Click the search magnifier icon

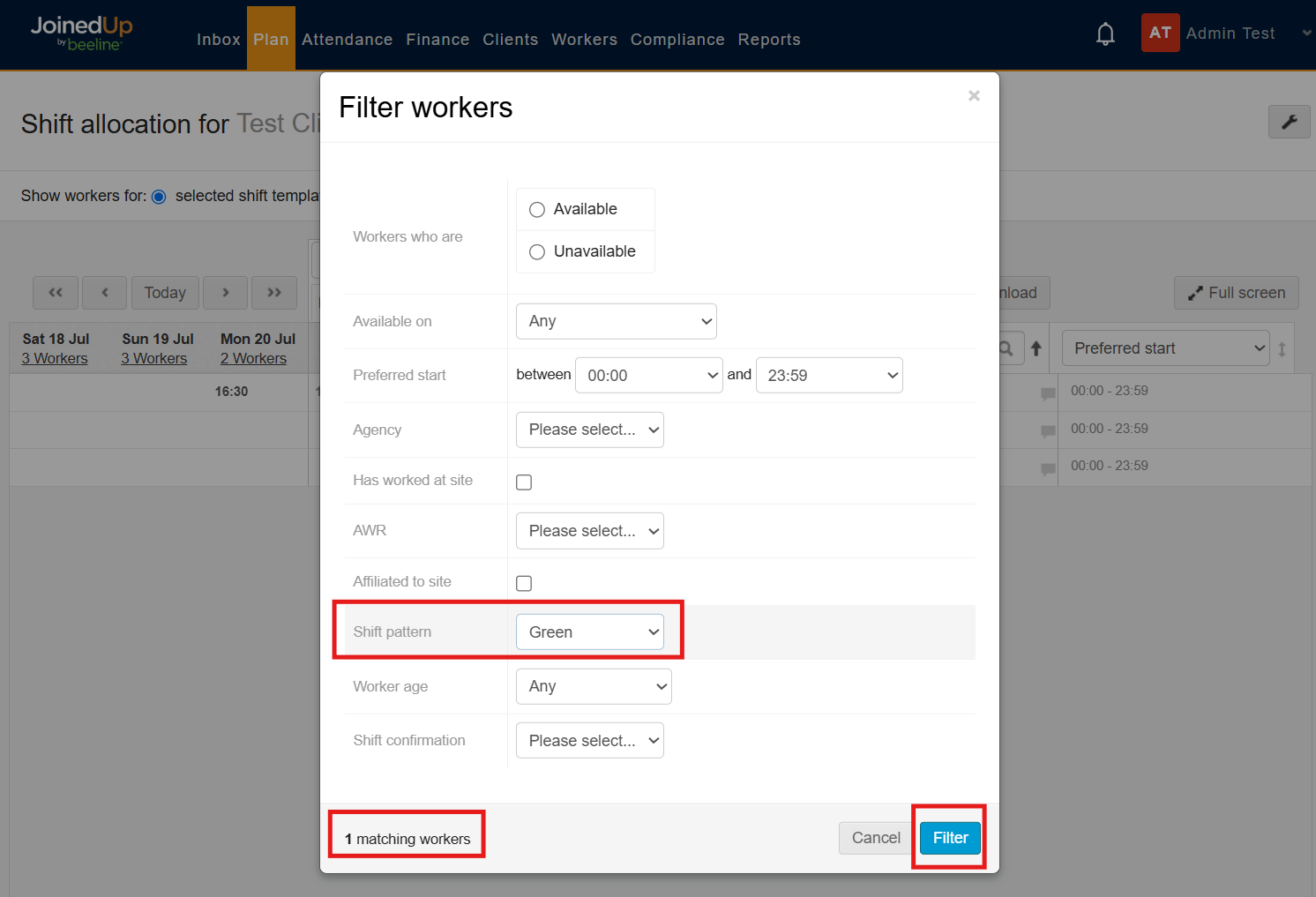click(x=1007, y=348)
